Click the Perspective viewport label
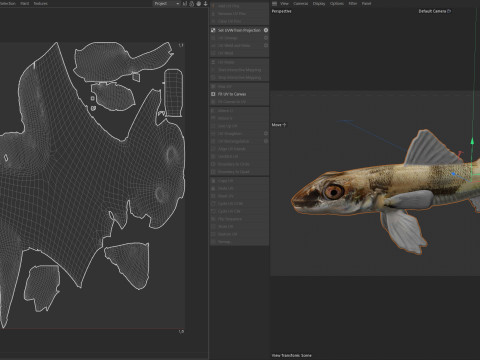480x360 pixels. click(281, 11)
